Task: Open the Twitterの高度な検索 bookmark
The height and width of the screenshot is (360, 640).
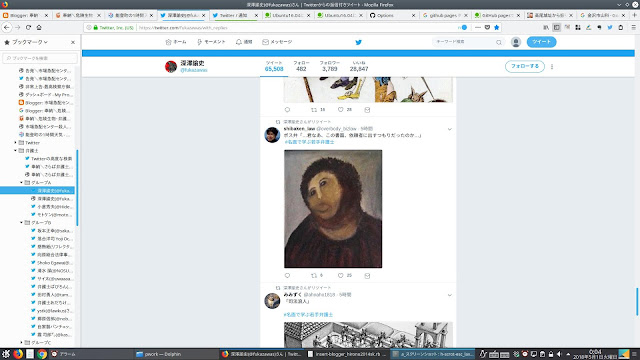Action: pyautogui.click(x=48, y=158)
